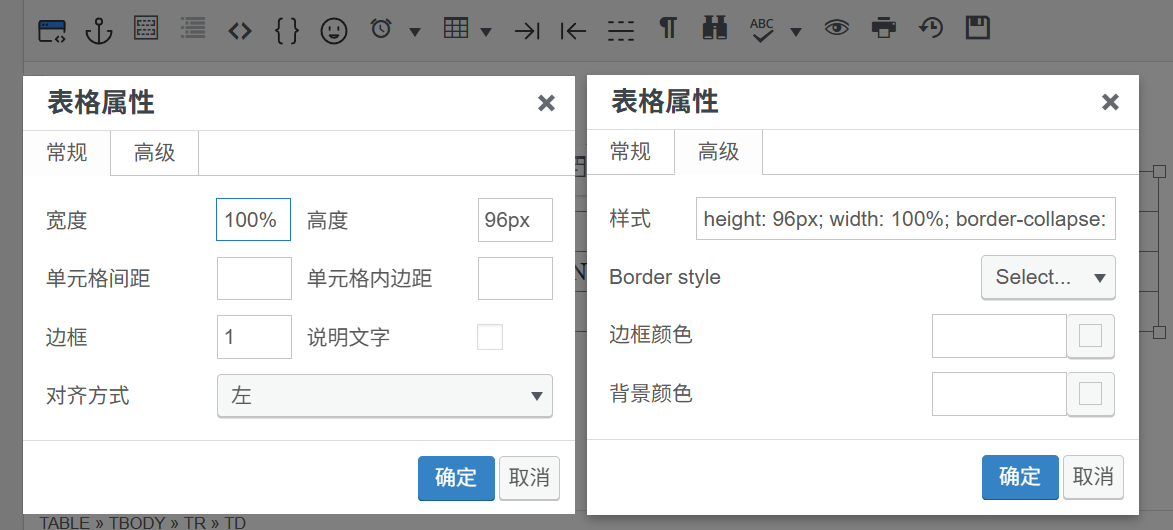Image resolution: width=1173 pixels, height=530 pixels.
Task: Focus the 边框 input showing 1
Action: (x=254, y=337)
